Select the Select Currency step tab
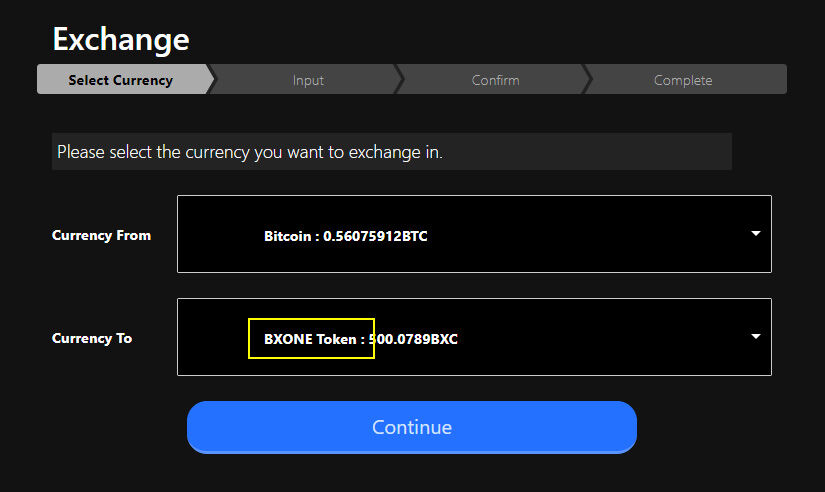 coord(120,80)
